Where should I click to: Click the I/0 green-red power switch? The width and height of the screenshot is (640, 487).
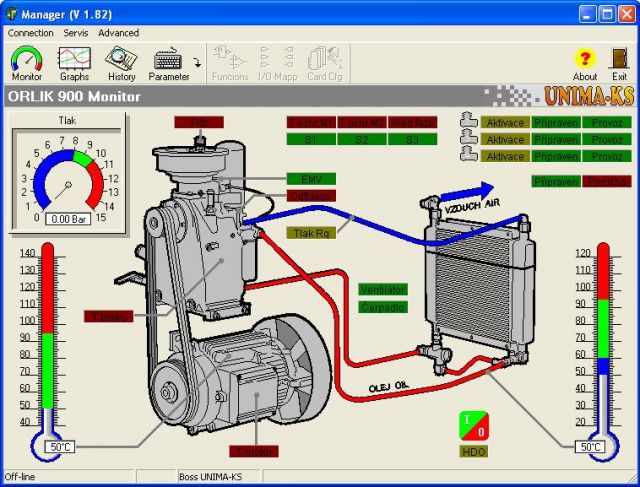point(473,426)
